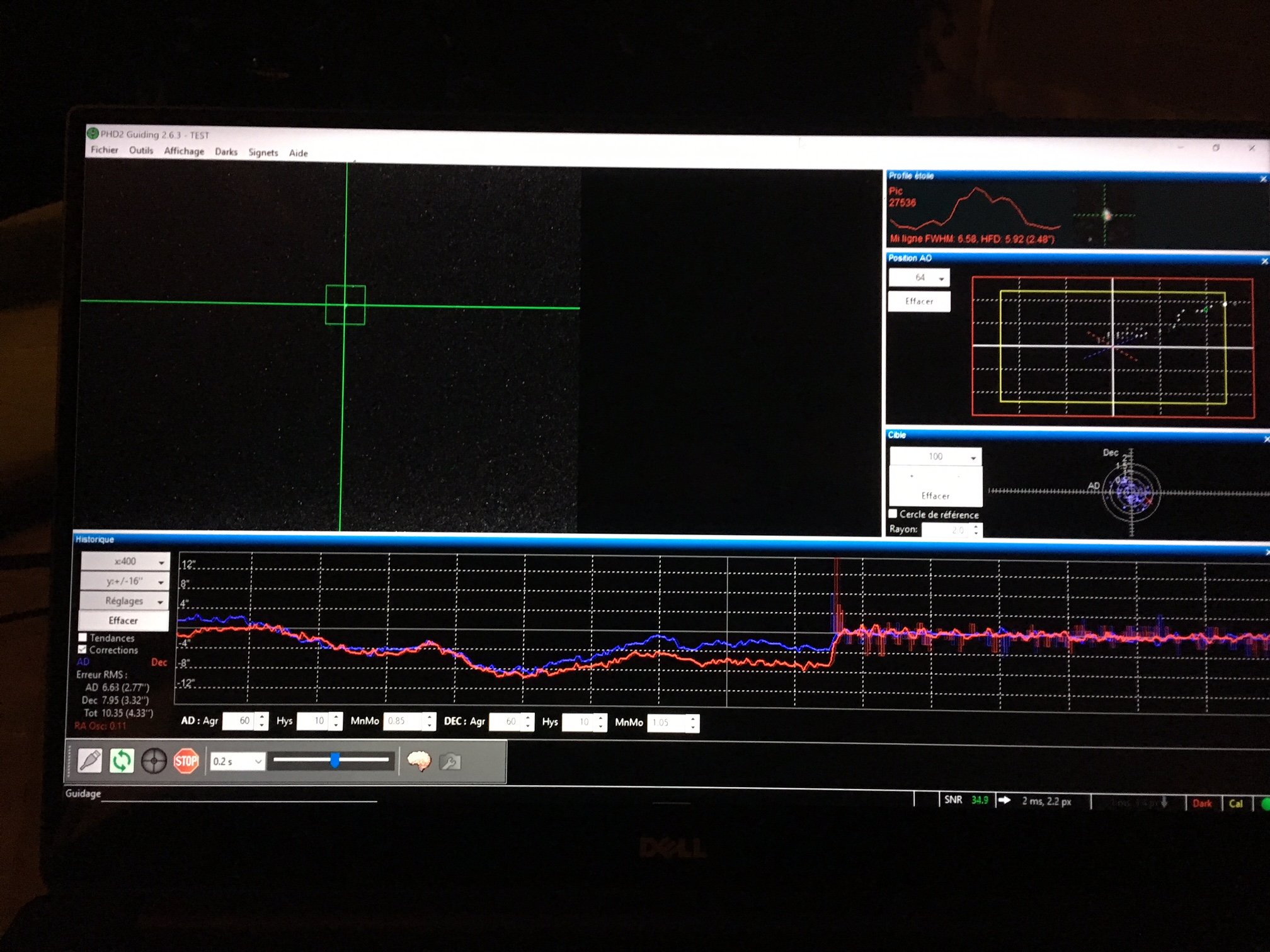Click the AD MnMo input field

click(403, 721)
